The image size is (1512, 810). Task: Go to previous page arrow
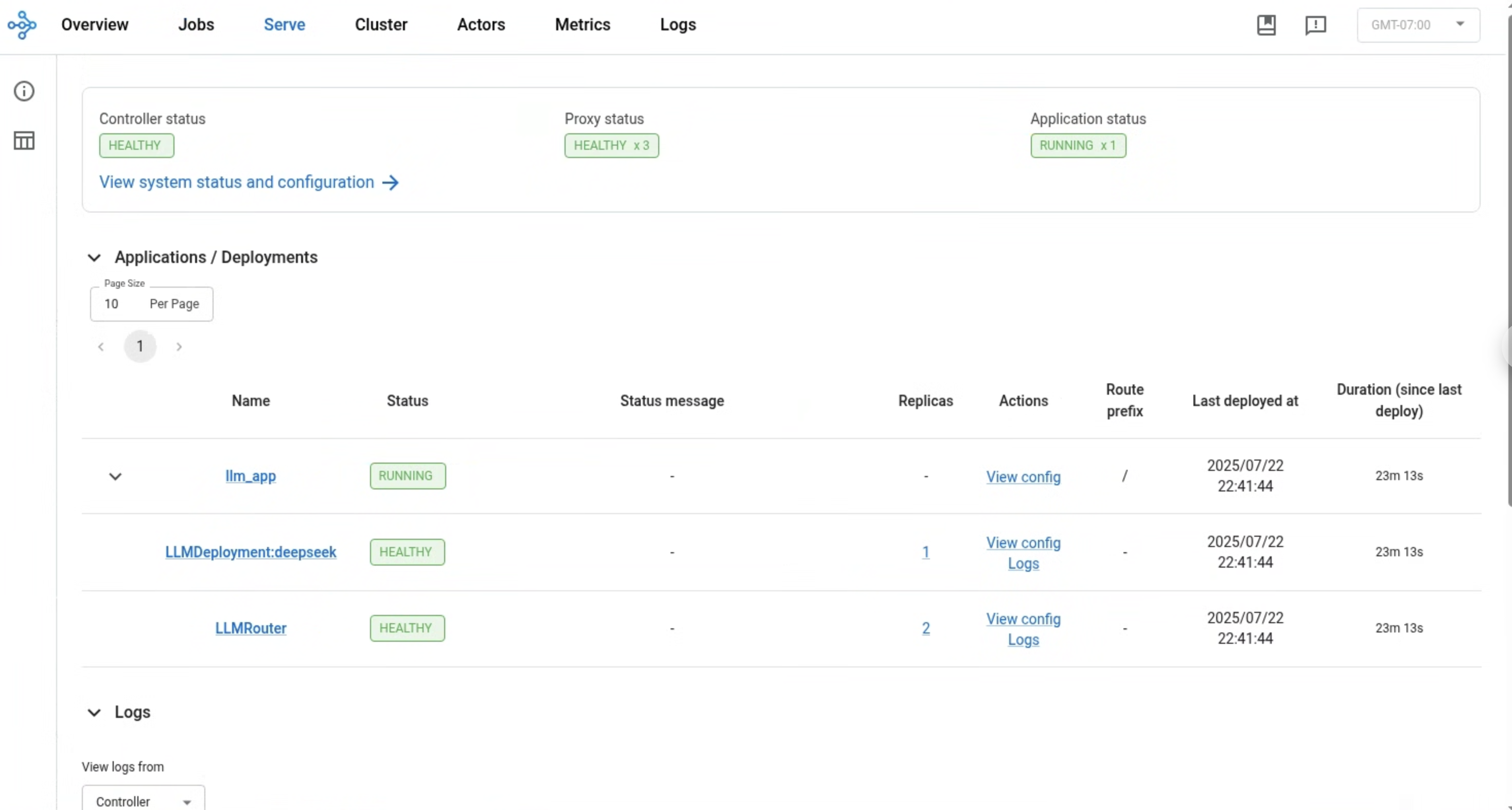pyautogui.click(x=101, y=347)
